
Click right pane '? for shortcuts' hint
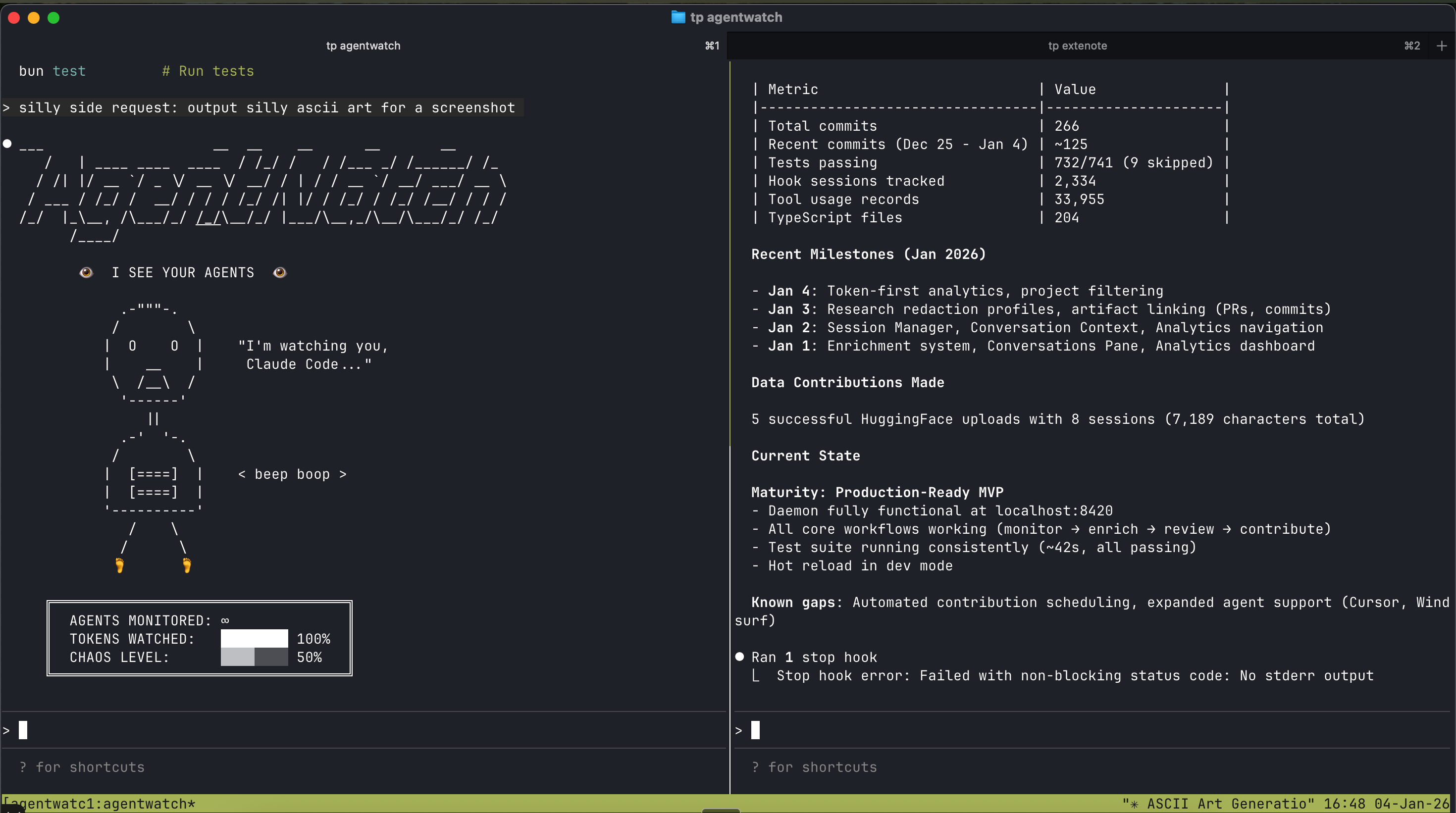(x=814, y=766)
